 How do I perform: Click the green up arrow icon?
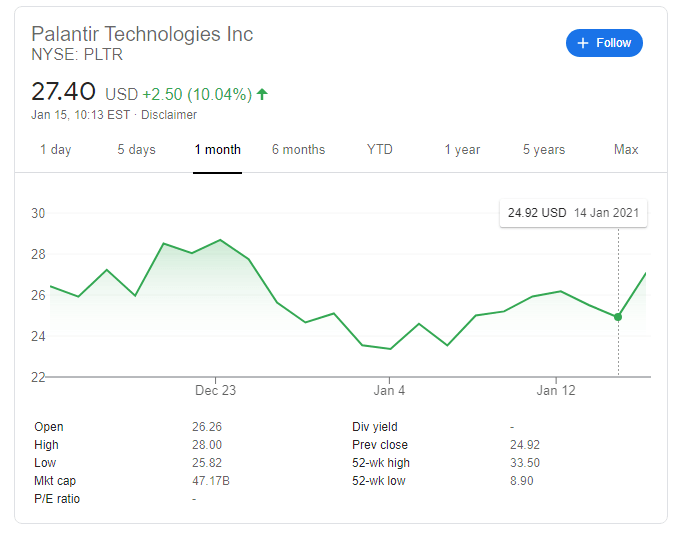pyautogui.click(x=262, y=94)
